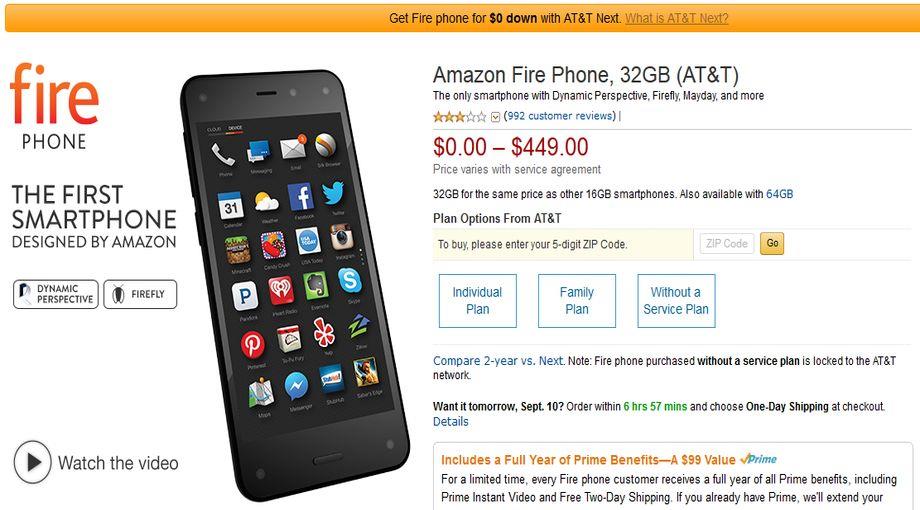Click the ZIP Code input field
Image resolution: width=920 pixels, height=510 pixels.
click(x=726, y=244)
